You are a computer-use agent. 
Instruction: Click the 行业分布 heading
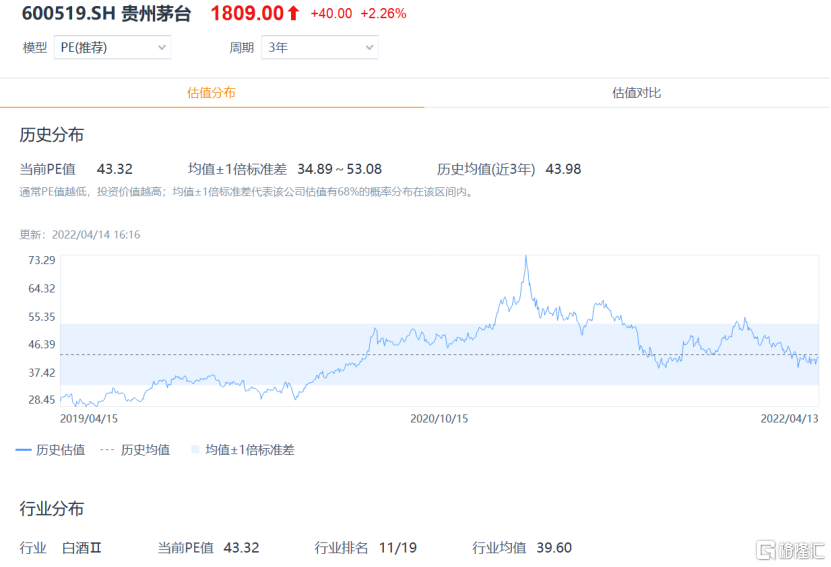click(51, 509)
